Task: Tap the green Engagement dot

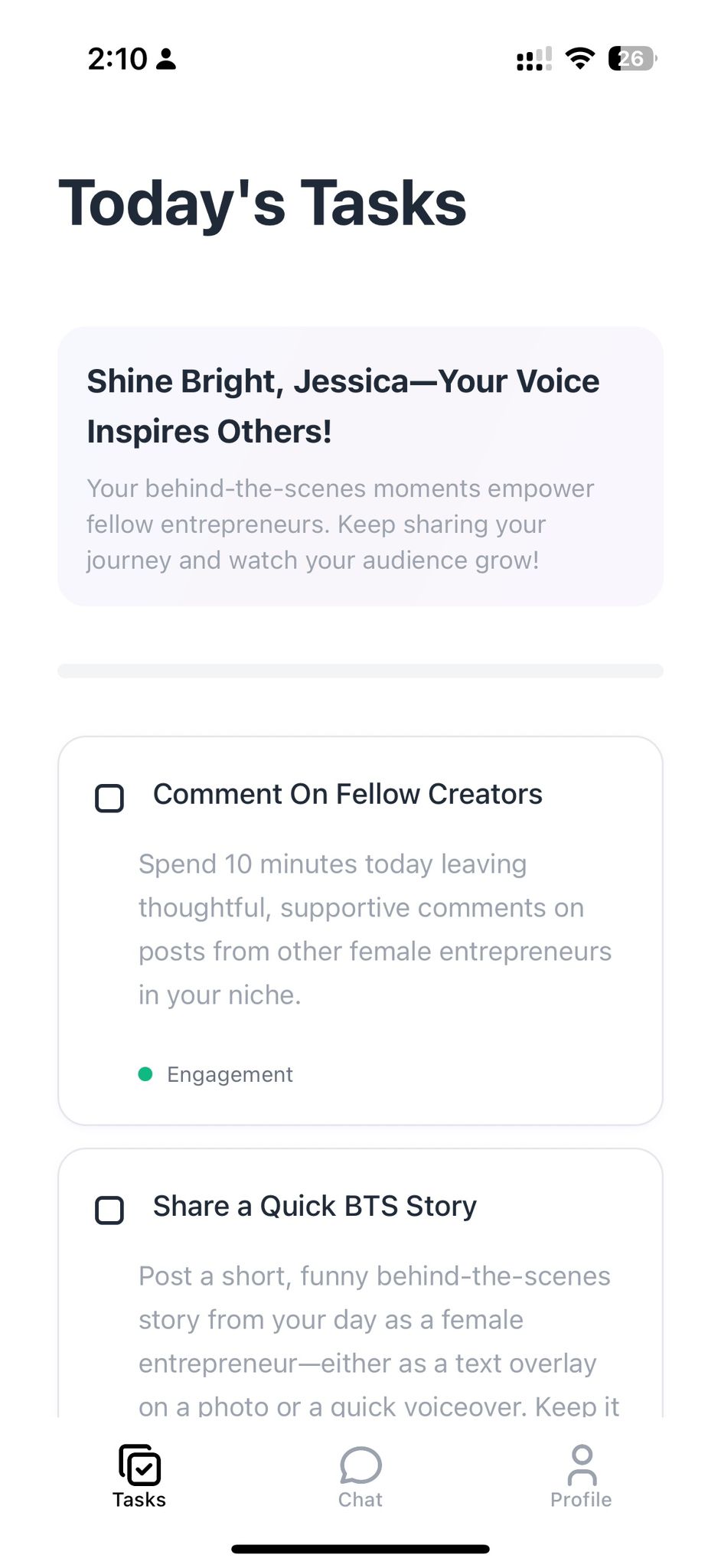Action: (x=145, y=1074)
